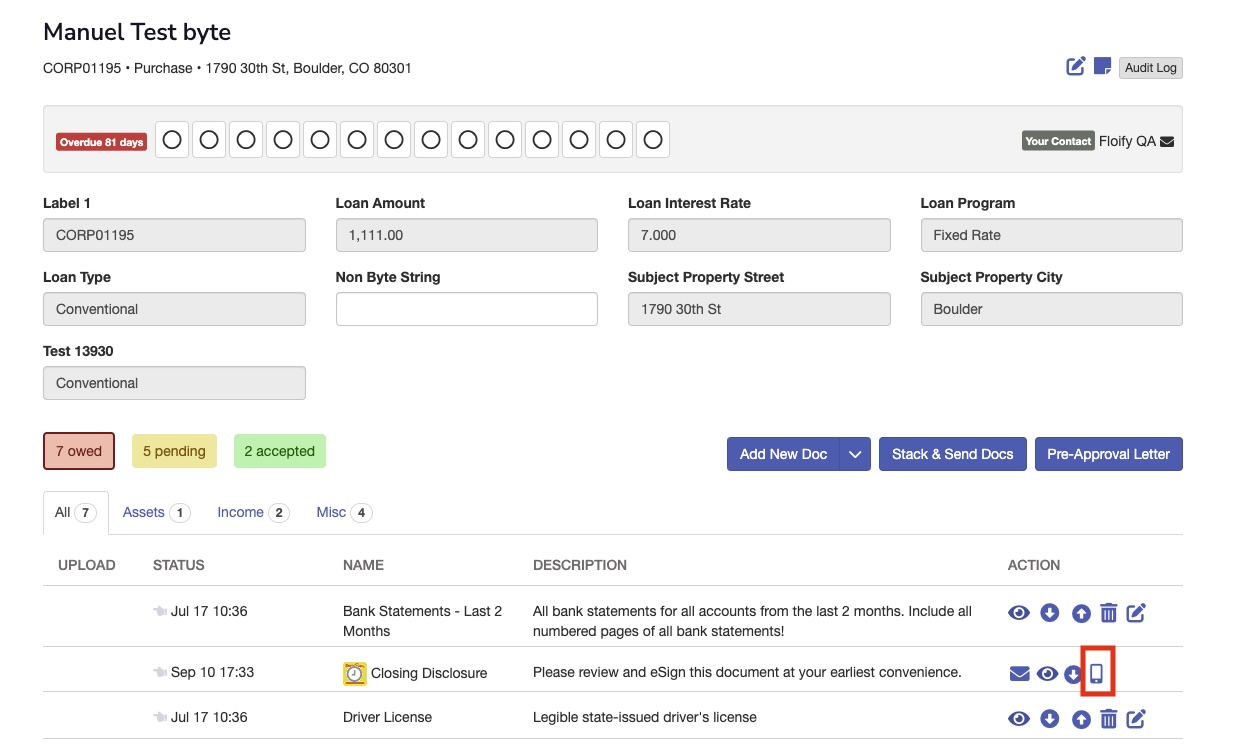This screenshot has height=750, width=1245.
Task: Open the loan notes sticky note icon
Action: [x=1102, y=67]
